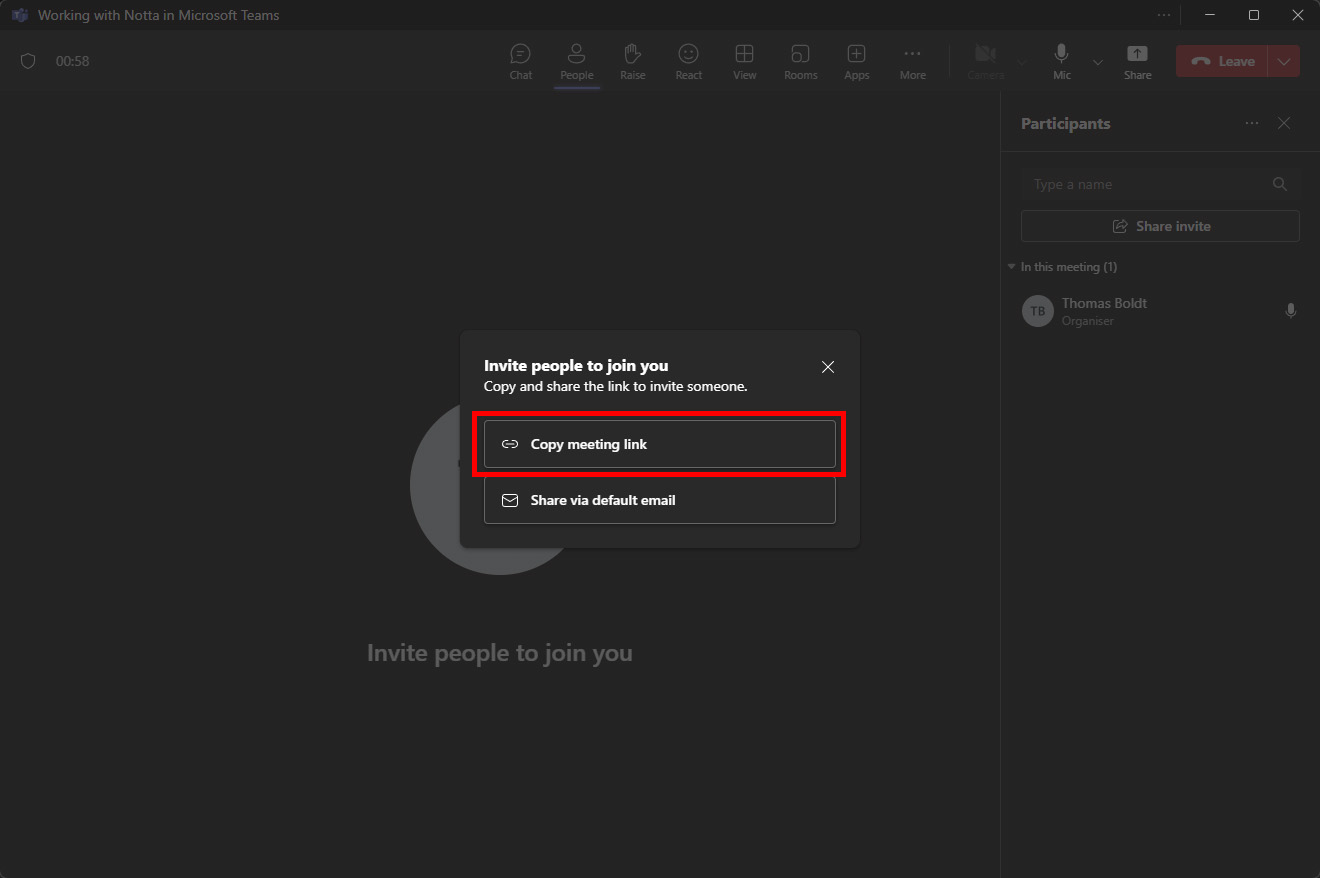Click Thomas Boldt's microphone status icon
This screenshot has width=1320, height=878.
(1291, 311)
